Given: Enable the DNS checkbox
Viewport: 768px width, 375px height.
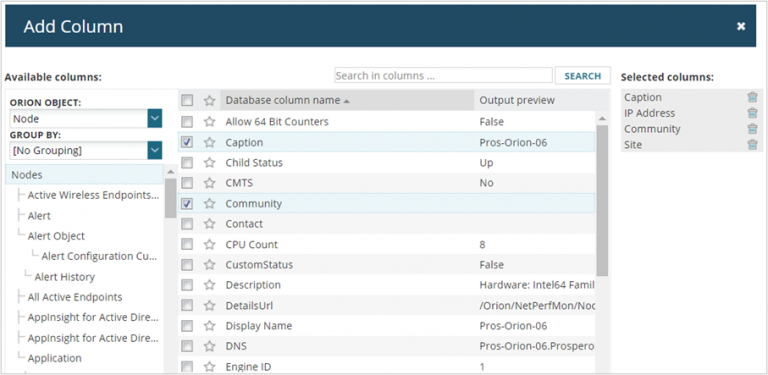Looking at the screenshot, I should pos(187,346).
